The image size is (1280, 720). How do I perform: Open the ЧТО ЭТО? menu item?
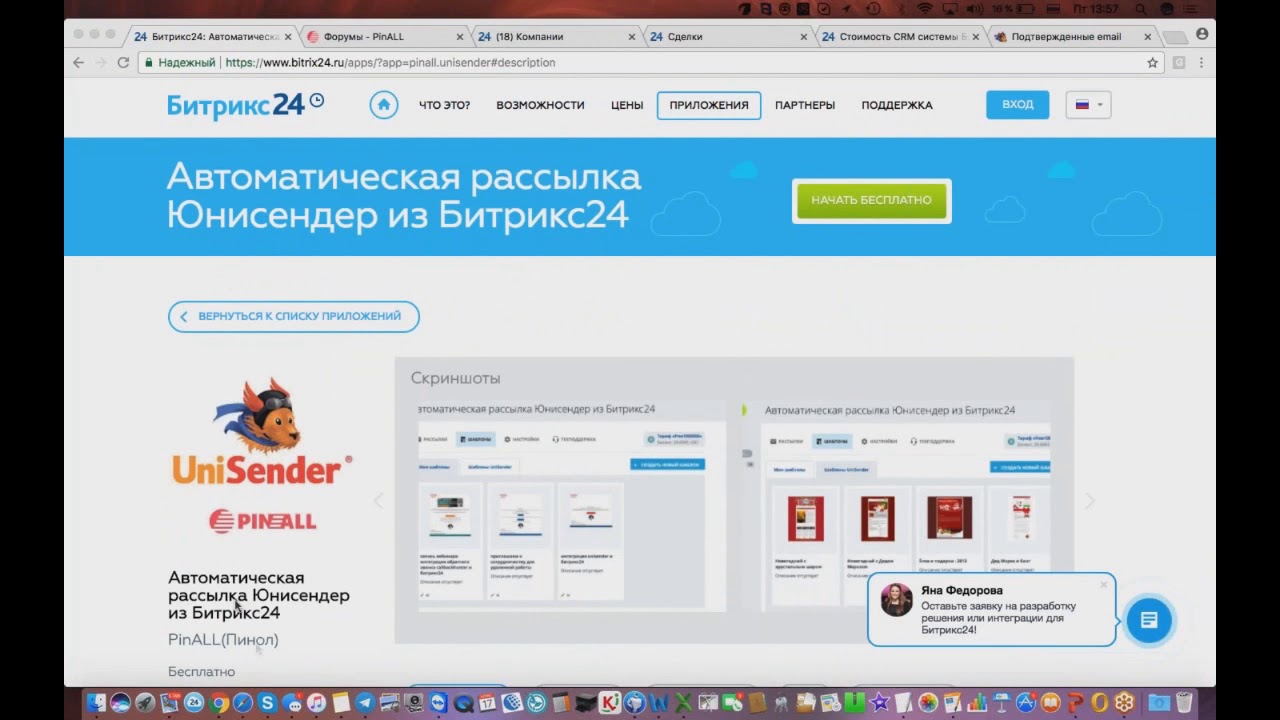(x=444, y=105)
